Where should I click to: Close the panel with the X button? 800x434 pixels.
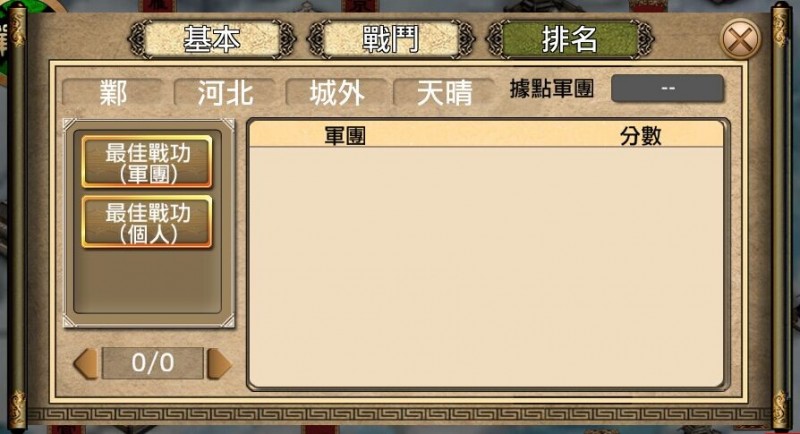click(741, 39)
